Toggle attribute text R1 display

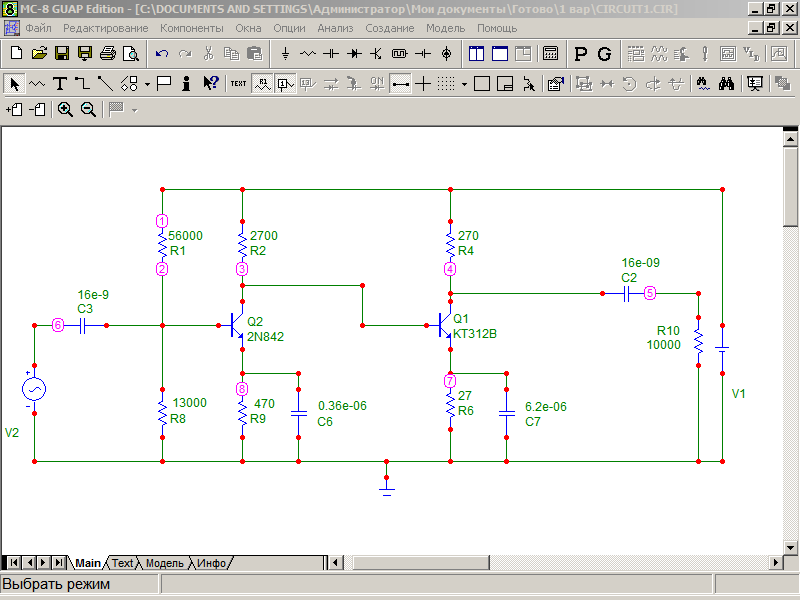262,83
